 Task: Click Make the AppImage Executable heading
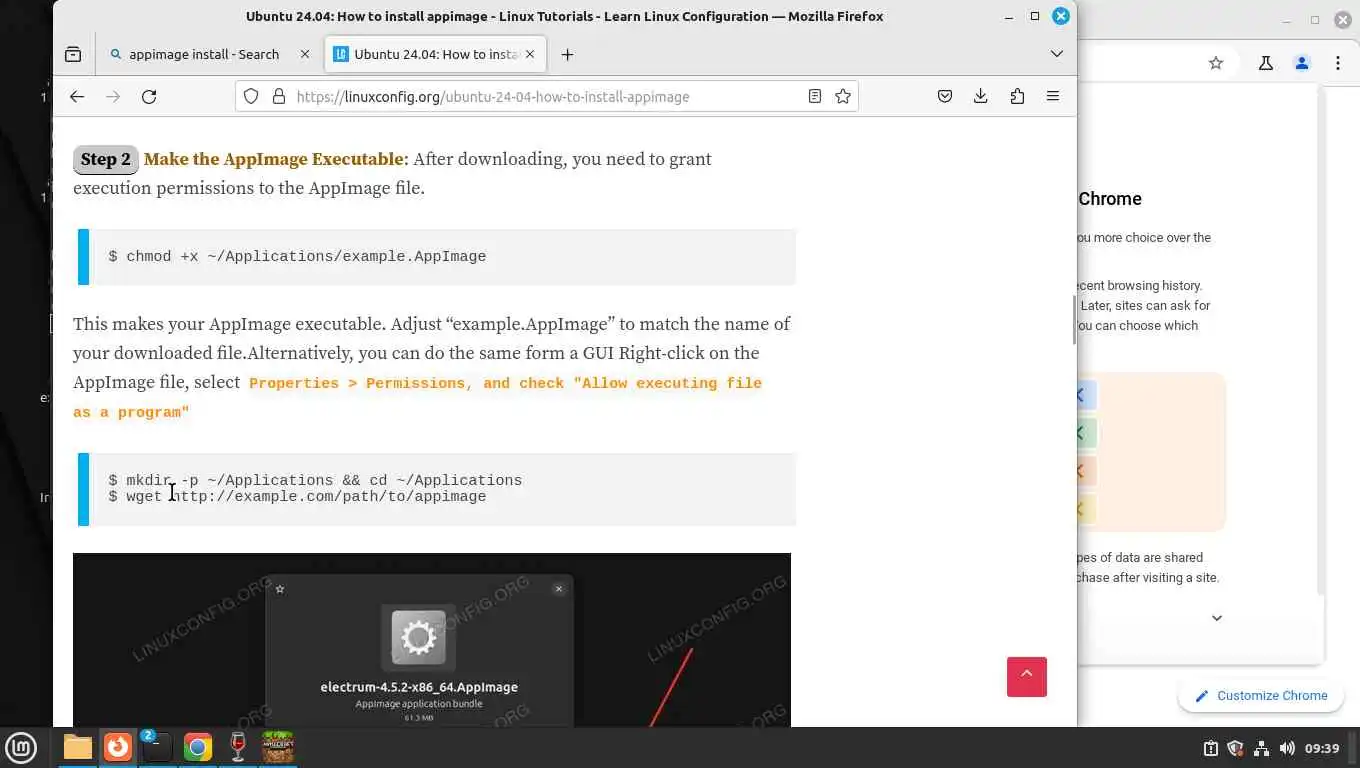(275, 159)
